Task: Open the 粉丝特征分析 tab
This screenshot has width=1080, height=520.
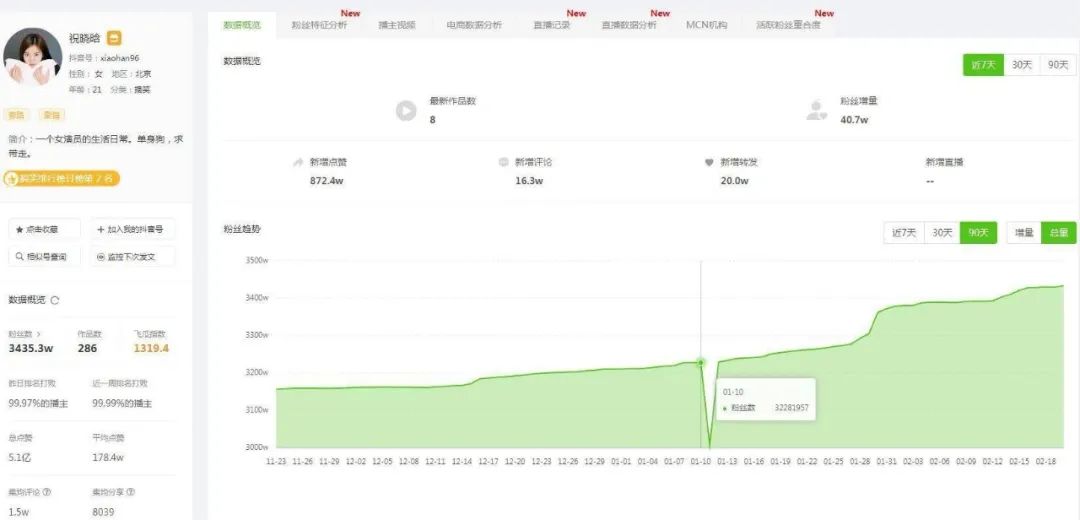Action: [319, 25]
